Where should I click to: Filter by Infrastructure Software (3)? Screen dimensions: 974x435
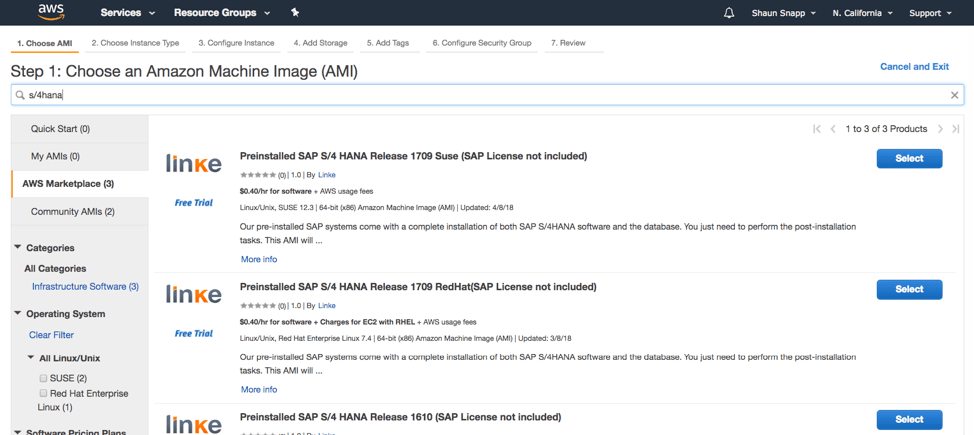[x=86, y=287]
